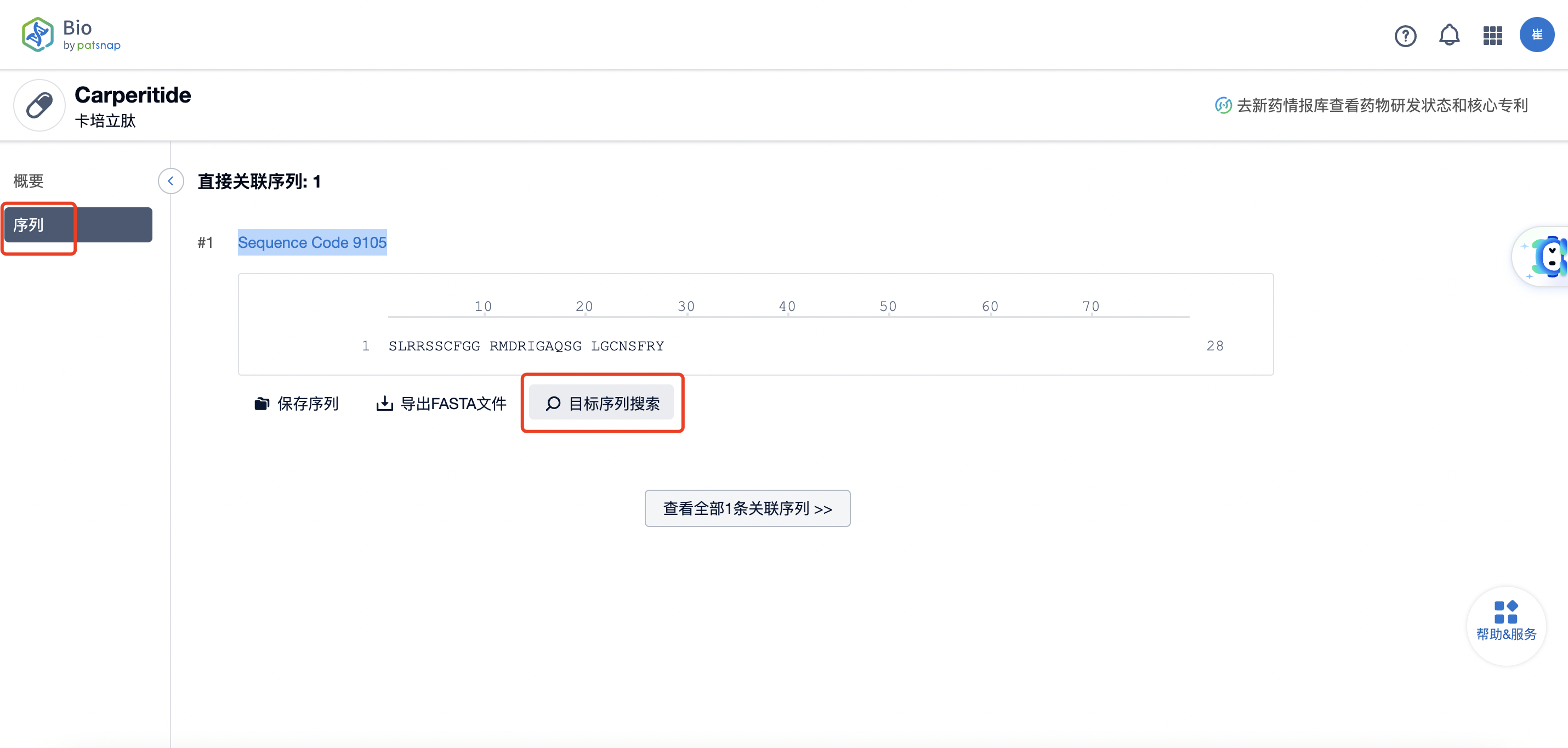Export sequence via 导出FASTA文件

(441, 404)
